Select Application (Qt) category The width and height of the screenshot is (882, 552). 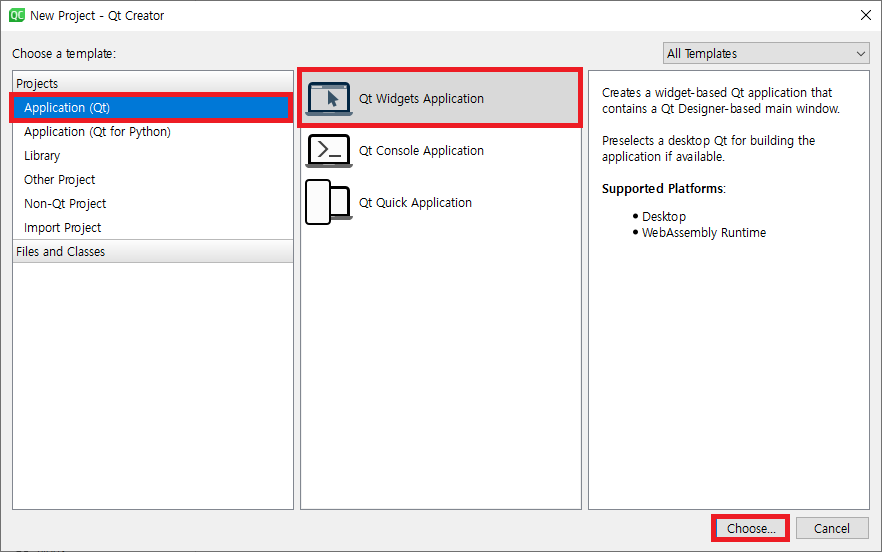[151, 107]
